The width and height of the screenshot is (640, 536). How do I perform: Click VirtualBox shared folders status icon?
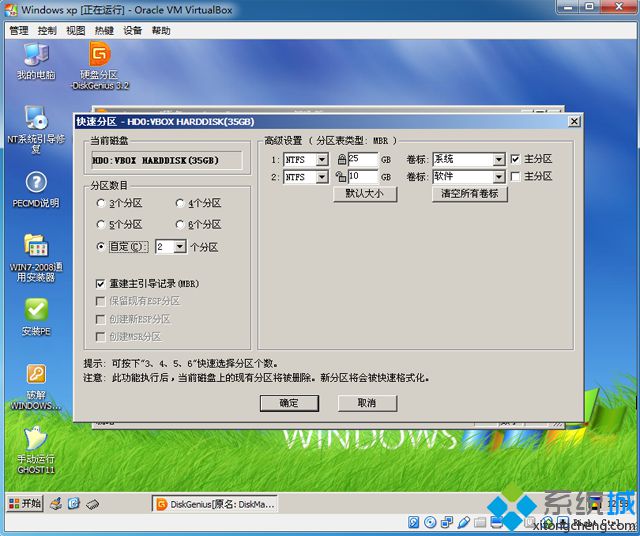tap(480, 522)
